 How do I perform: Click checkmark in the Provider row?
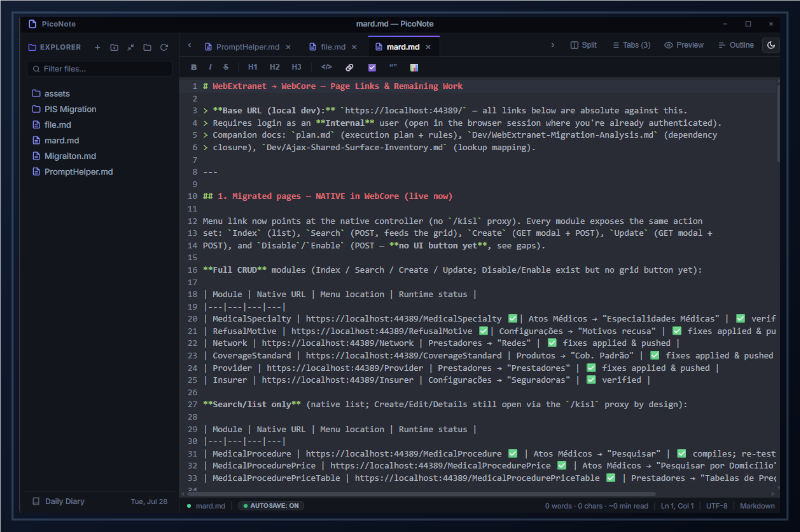point(591,368)
